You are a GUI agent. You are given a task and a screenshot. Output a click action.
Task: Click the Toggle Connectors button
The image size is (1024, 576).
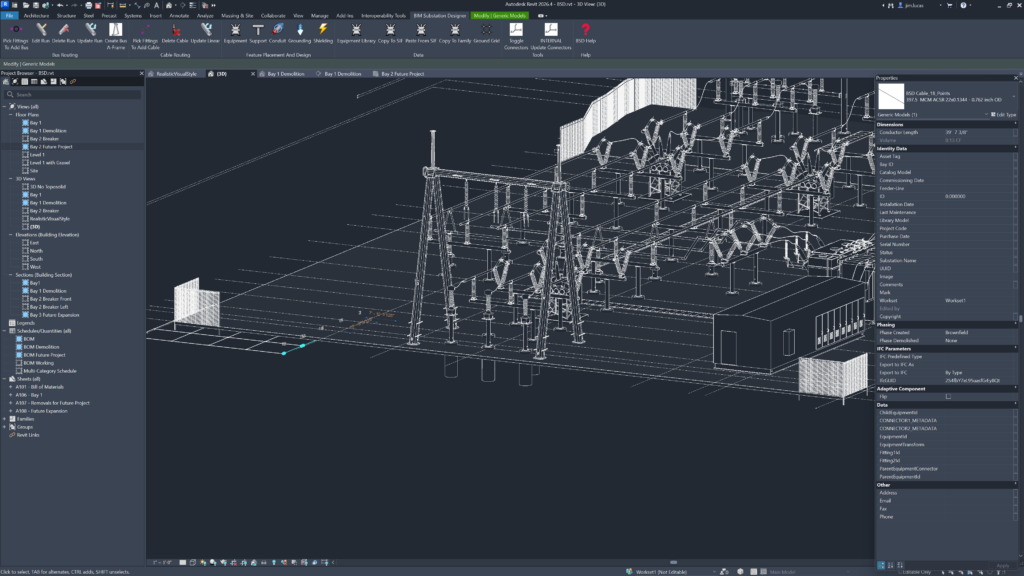(517, 31)
